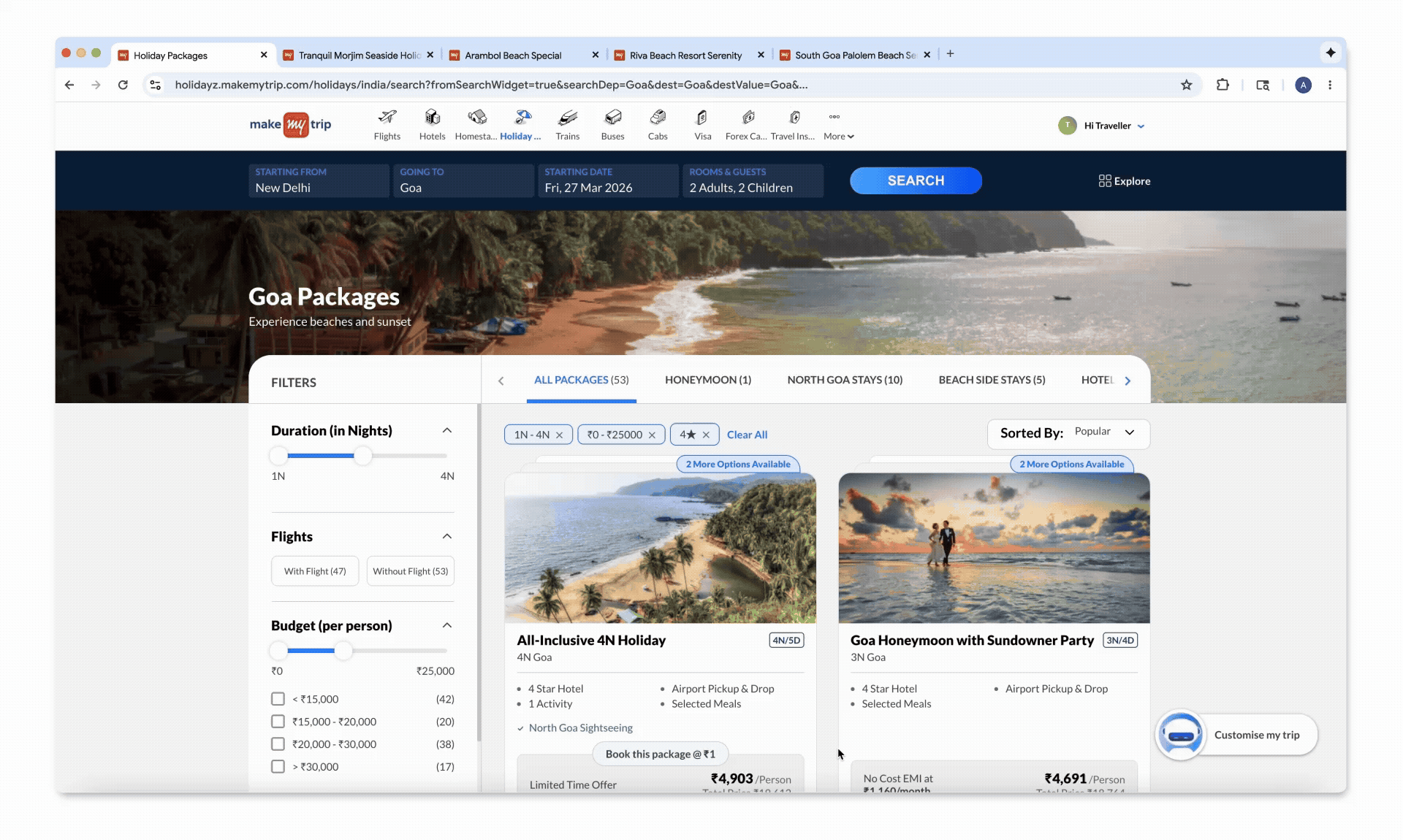Switch to Riva Beach Resort Serenity tab

click(688, 55)
